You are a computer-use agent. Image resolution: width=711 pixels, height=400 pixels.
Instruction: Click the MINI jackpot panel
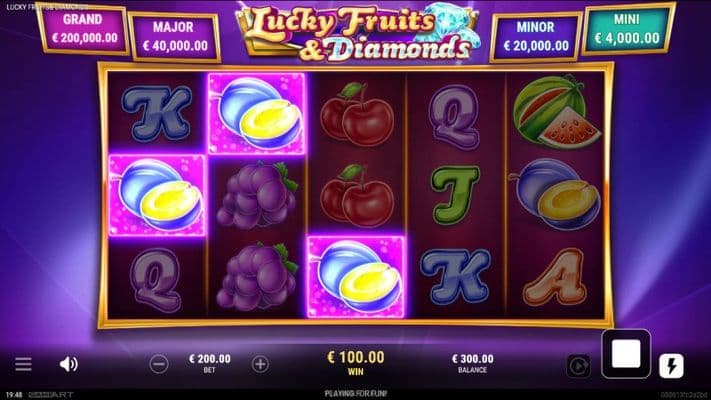pos(628,29)
